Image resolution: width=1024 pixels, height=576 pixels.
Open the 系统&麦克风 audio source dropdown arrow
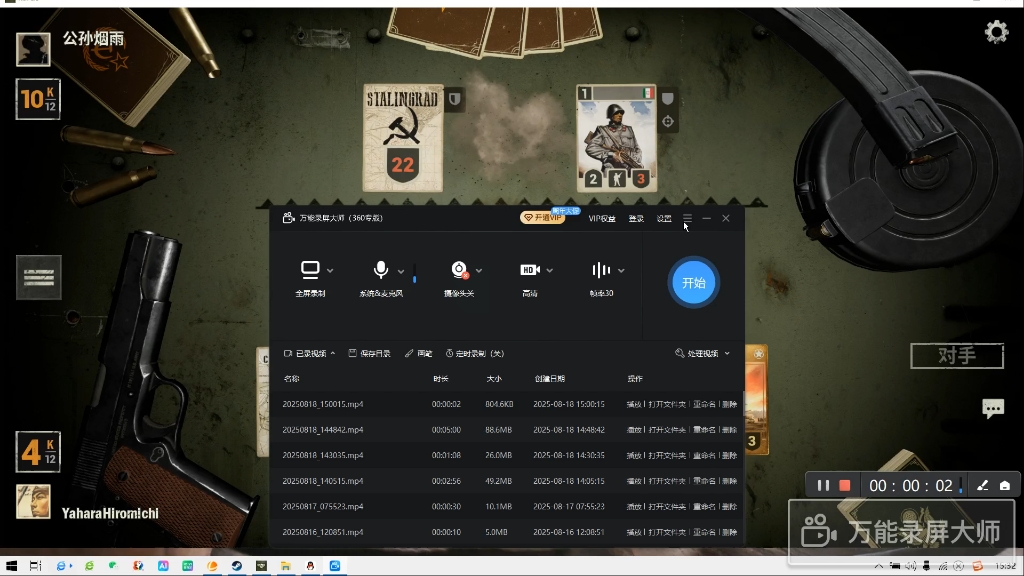[401, 271]
